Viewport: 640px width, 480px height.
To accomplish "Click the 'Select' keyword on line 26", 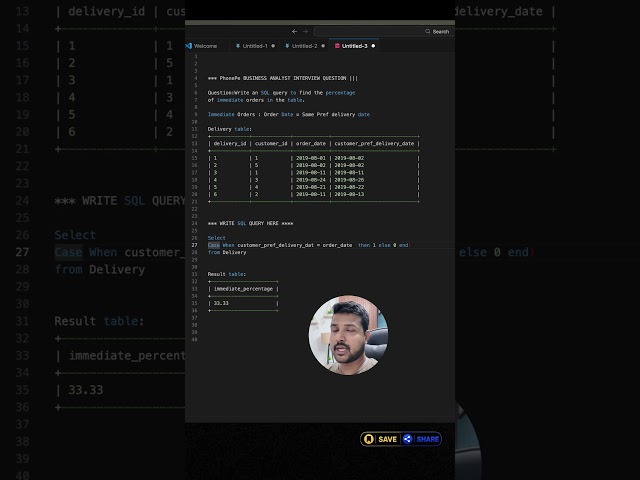I will (x=216, y=238).
